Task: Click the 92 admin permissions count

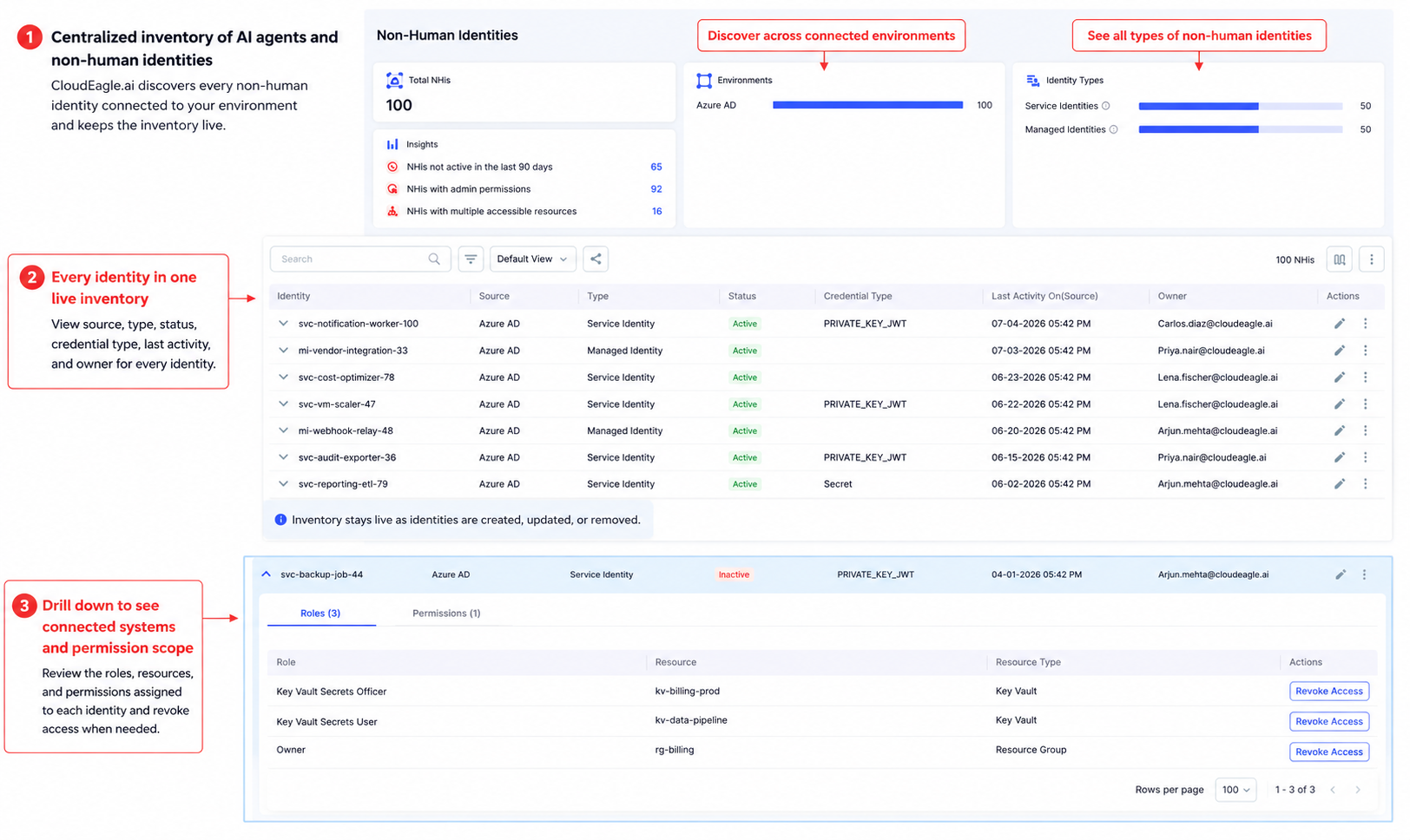Action: tap(656, 189)
